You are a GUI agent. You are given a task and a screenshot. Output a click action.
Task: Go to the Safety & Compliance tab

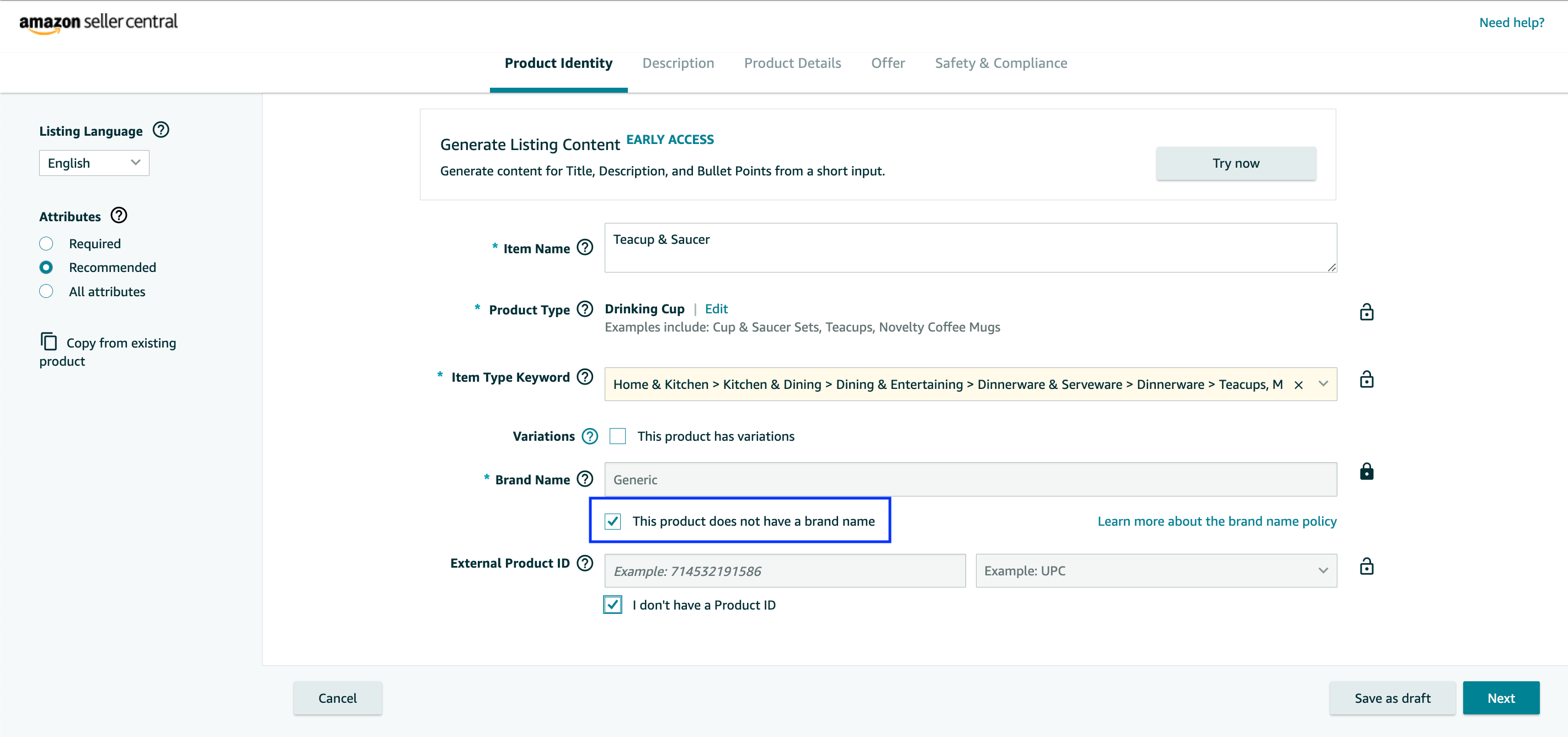tap(1000, 63)
